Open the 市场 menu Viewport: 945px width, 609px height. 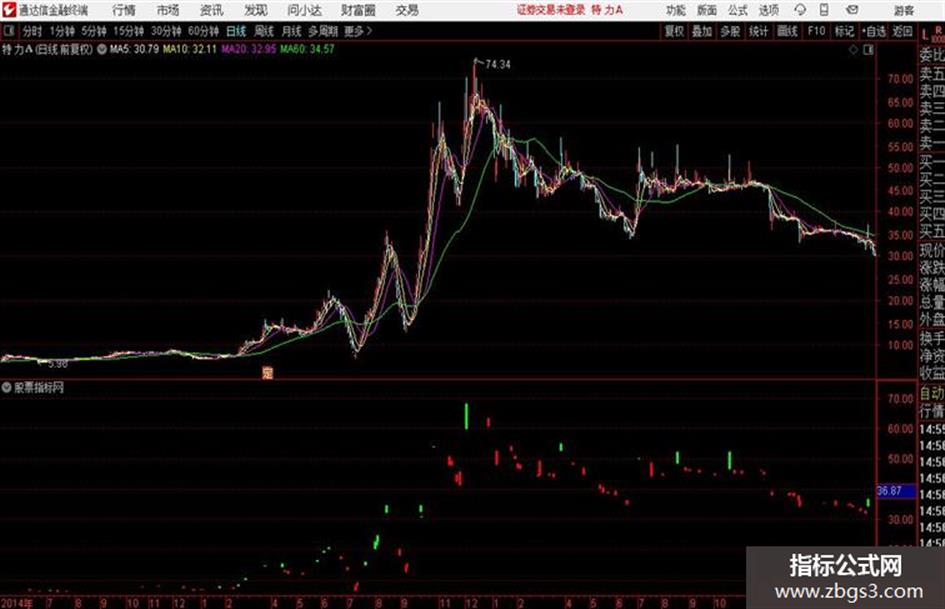click(168, 10)
